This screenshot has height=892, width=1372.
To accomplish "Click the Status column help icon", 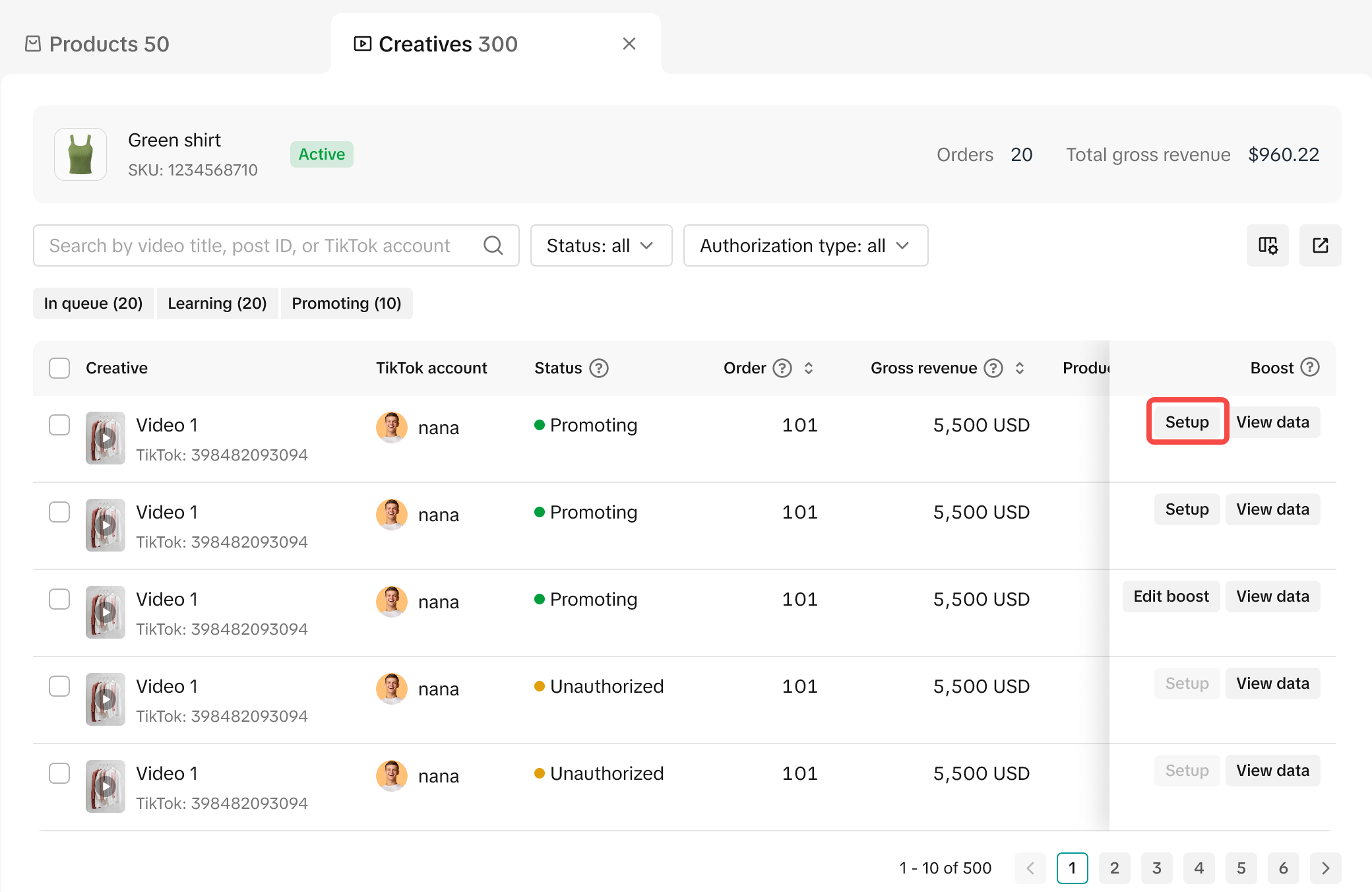I will pyautogui.click(x=599, y=368).
